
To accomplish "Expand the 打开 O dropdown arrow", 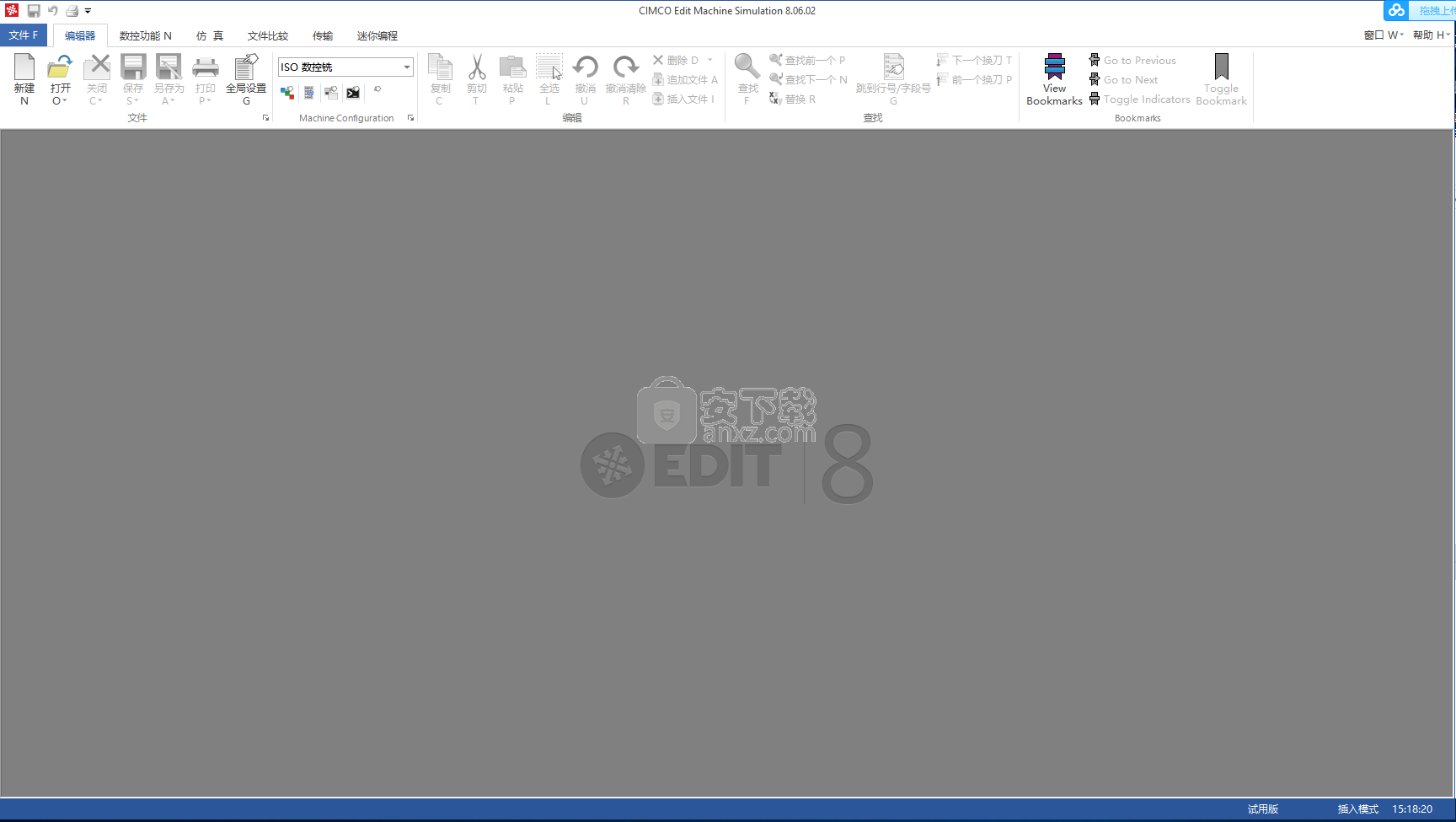I will point(65,101).
